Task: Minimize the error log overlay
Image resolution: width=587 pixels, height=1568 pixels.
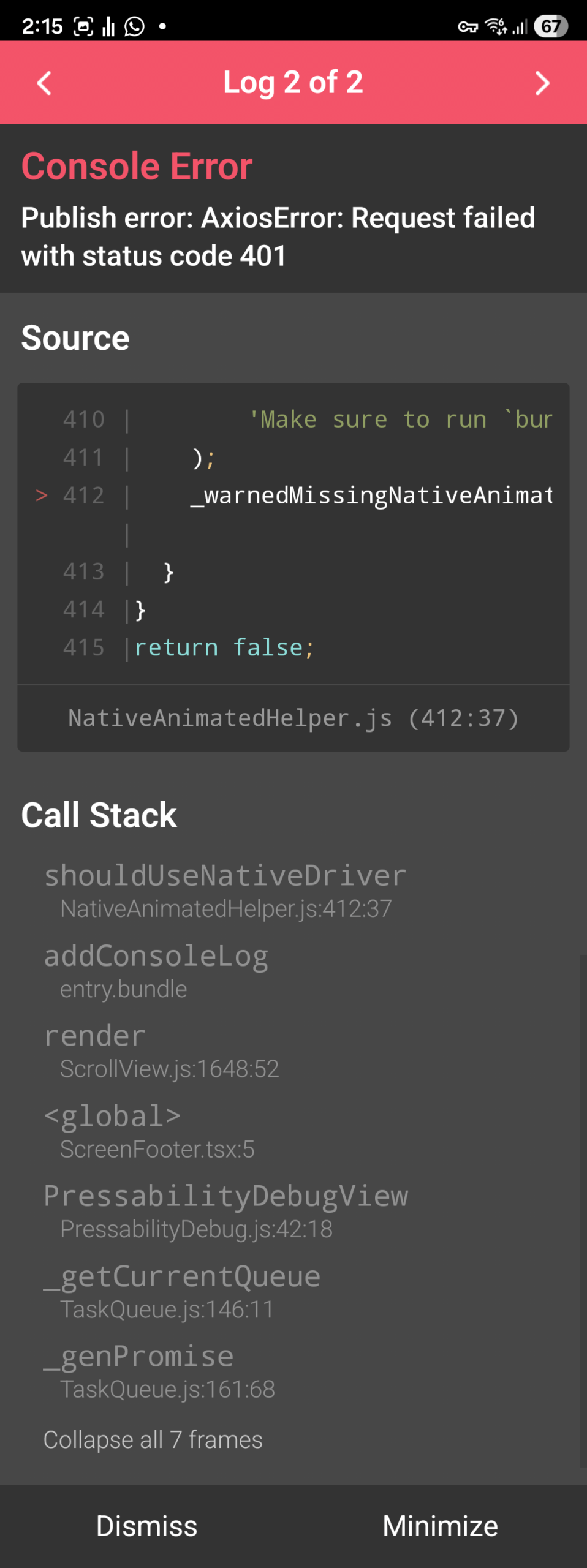Action: [440, 1526]
